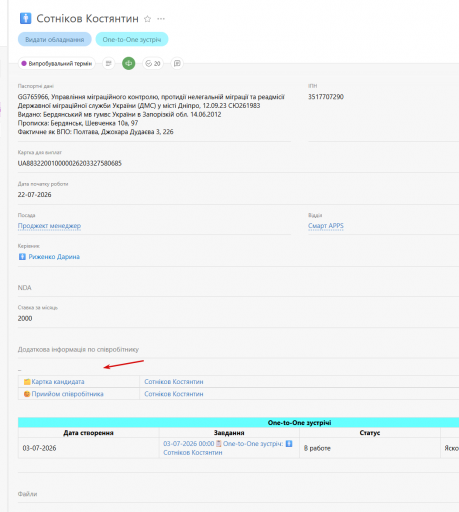Click the green round Ф avatar icon

pyautogui.click(x=129, y=63)
